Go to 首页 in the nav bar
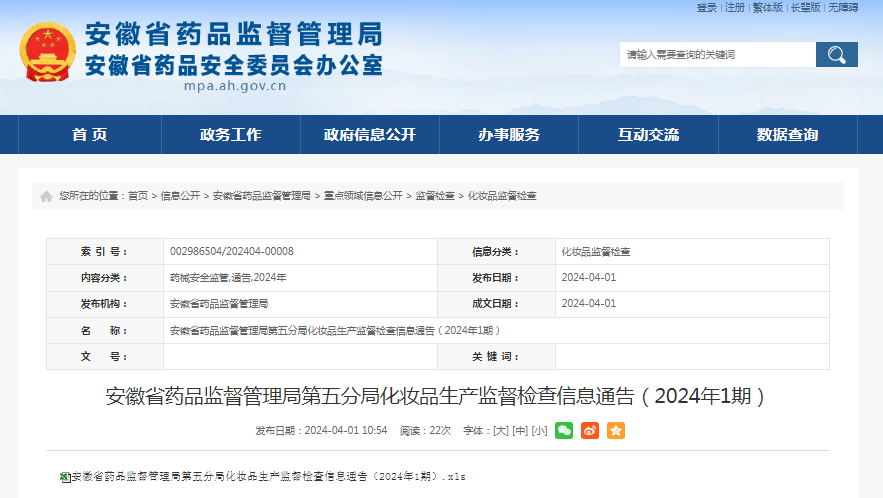Viewport: 883px width, 498px height. tap(90, 135)
